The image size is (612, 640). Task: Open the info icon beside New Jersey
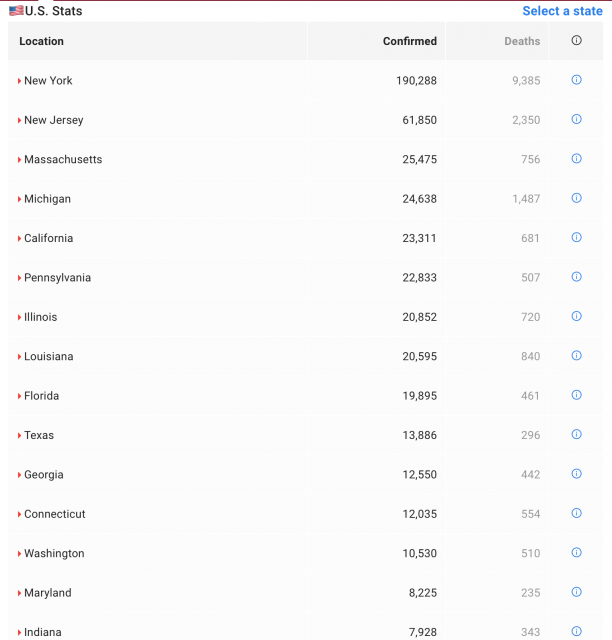(576, 119)
